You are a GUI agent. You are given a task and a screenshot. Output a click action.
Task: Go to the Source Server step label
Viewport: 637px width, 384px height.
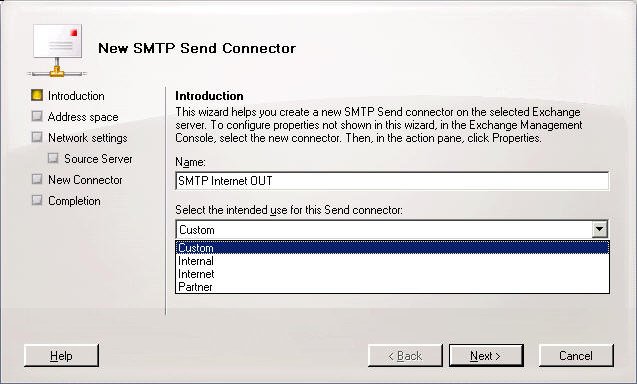click(x=98, y=159)
